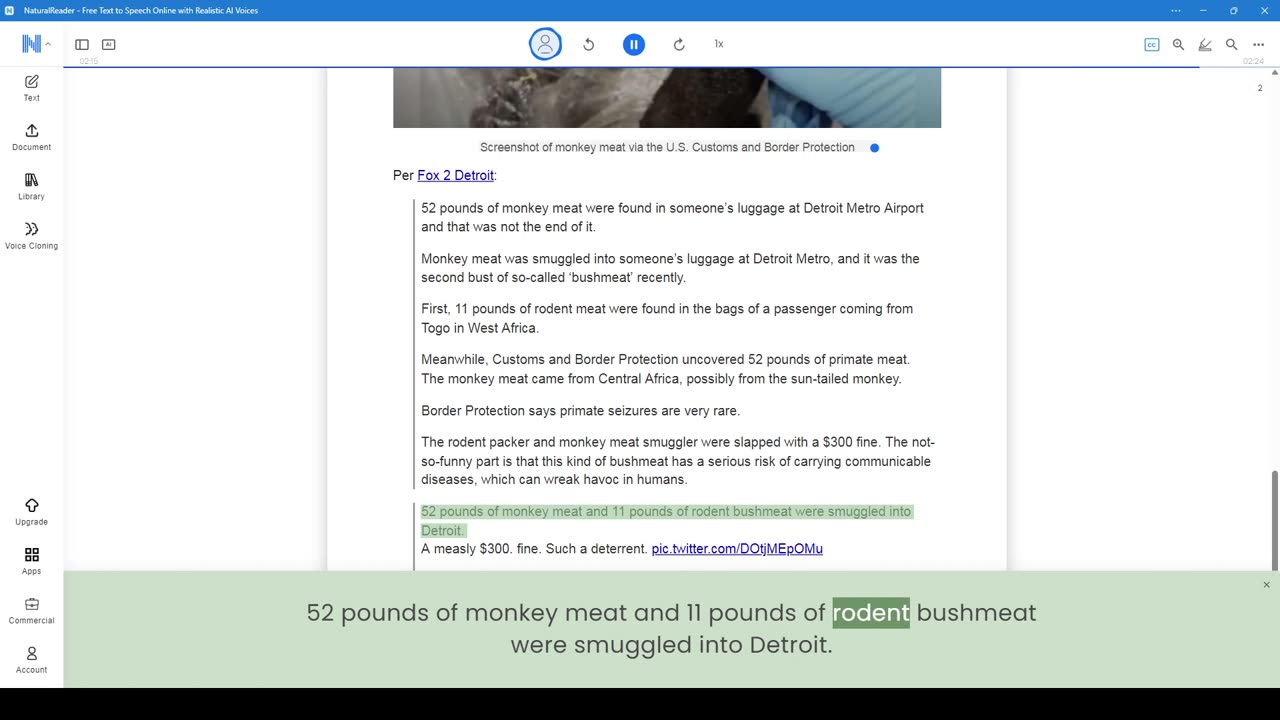The width and height of the screenshot is (1280, 720).
Task: Open the Text section in sidebar
Action: coord(32,88)
